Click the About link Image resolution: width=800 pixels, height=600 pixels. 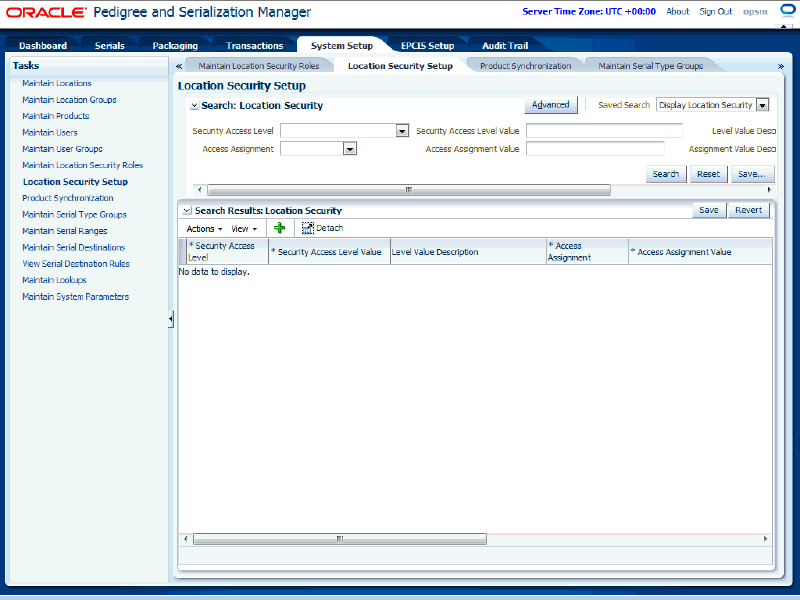[678, 11]
